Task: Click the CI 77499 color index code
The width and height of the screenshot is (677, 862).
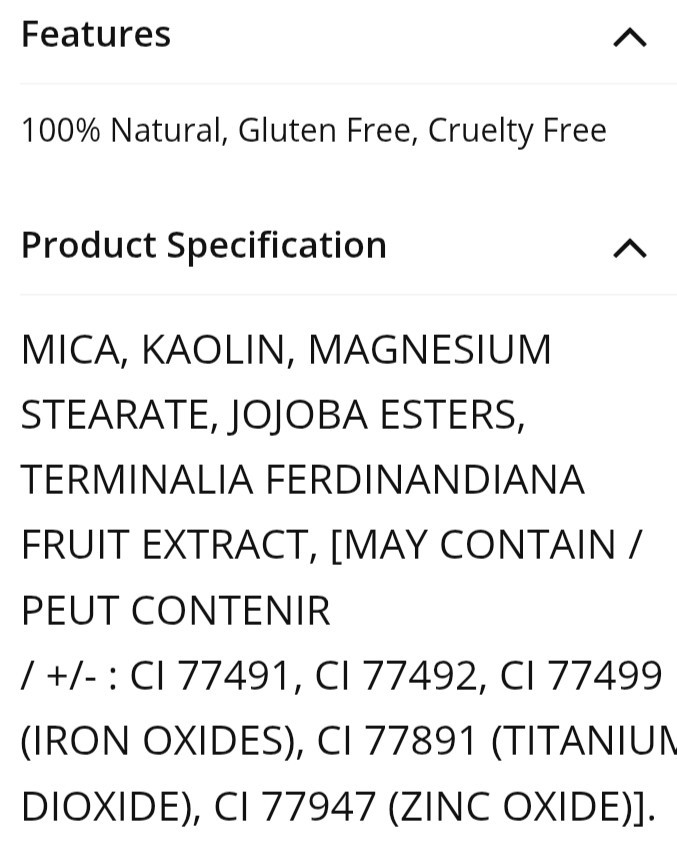Action: tap(581, 675)
